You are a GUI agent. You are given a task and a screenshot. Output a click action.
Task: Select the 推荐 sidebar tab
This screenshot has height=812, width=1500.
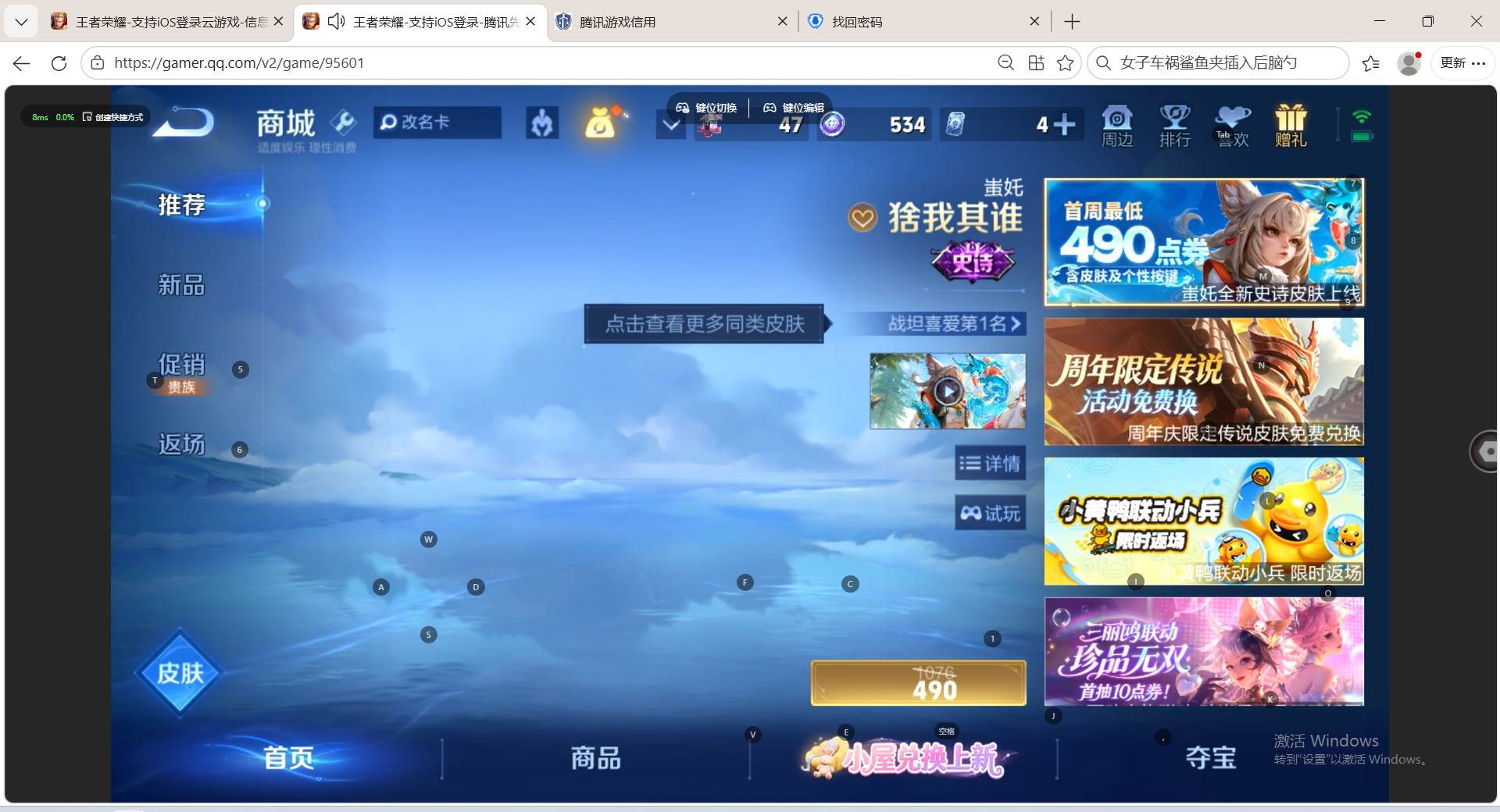[182, 205]
